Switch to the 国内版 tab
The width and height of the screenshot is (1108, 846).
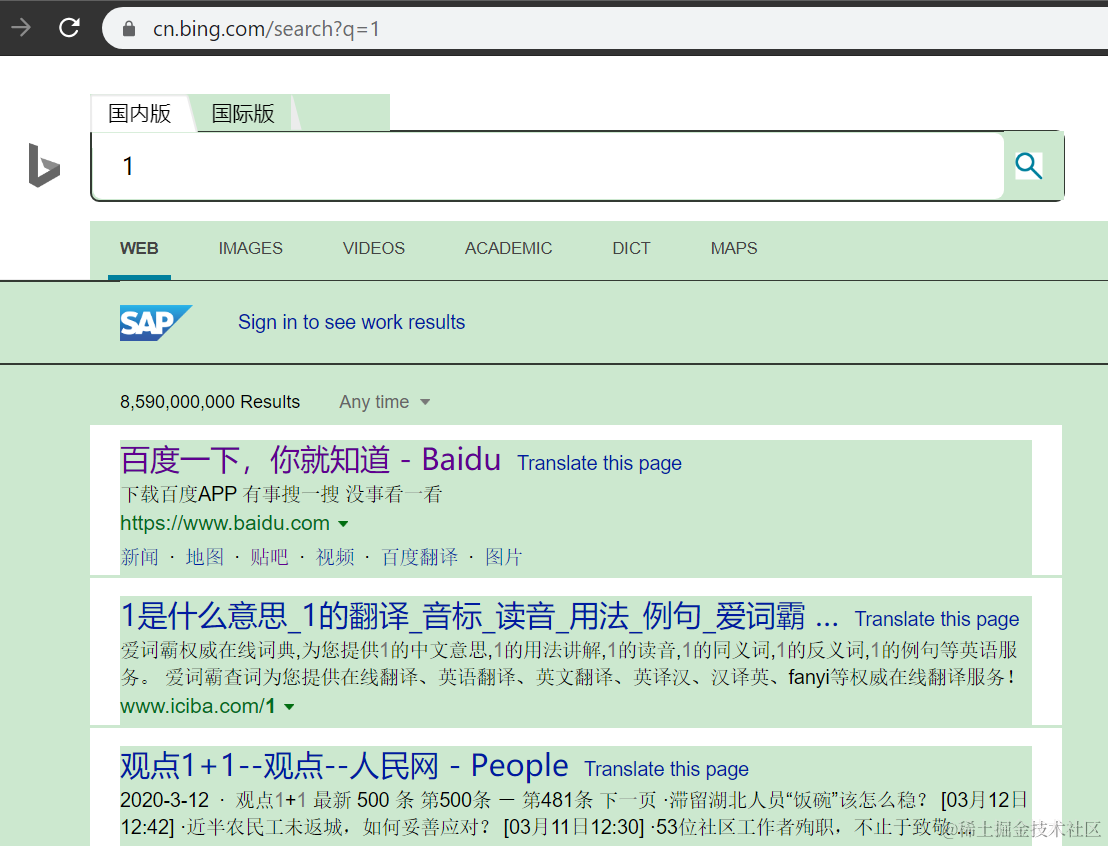pyautogui.click(x=140, y=113)
